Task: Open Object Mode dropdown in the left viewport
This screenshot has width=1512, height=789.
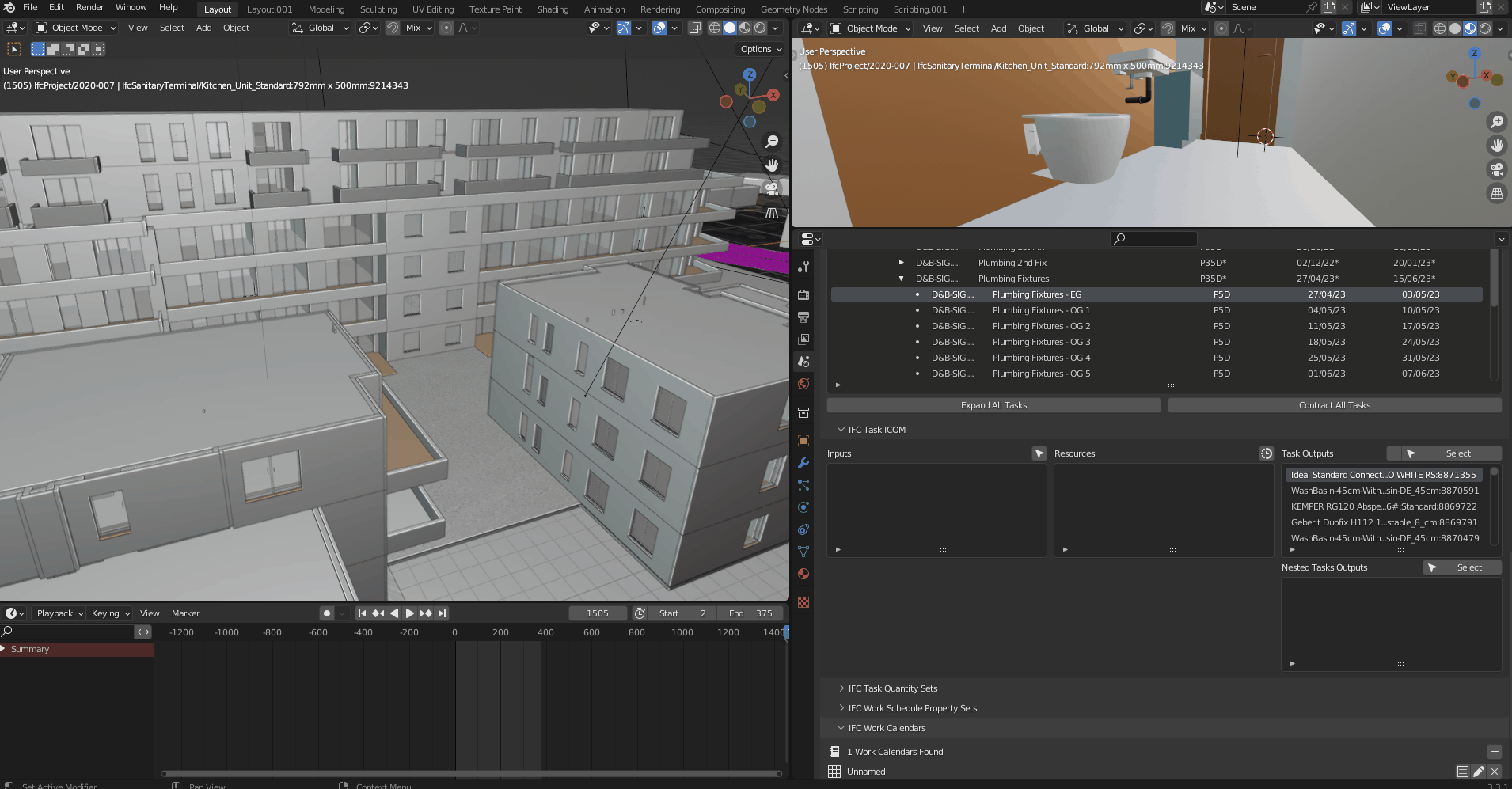Action: 76,28
